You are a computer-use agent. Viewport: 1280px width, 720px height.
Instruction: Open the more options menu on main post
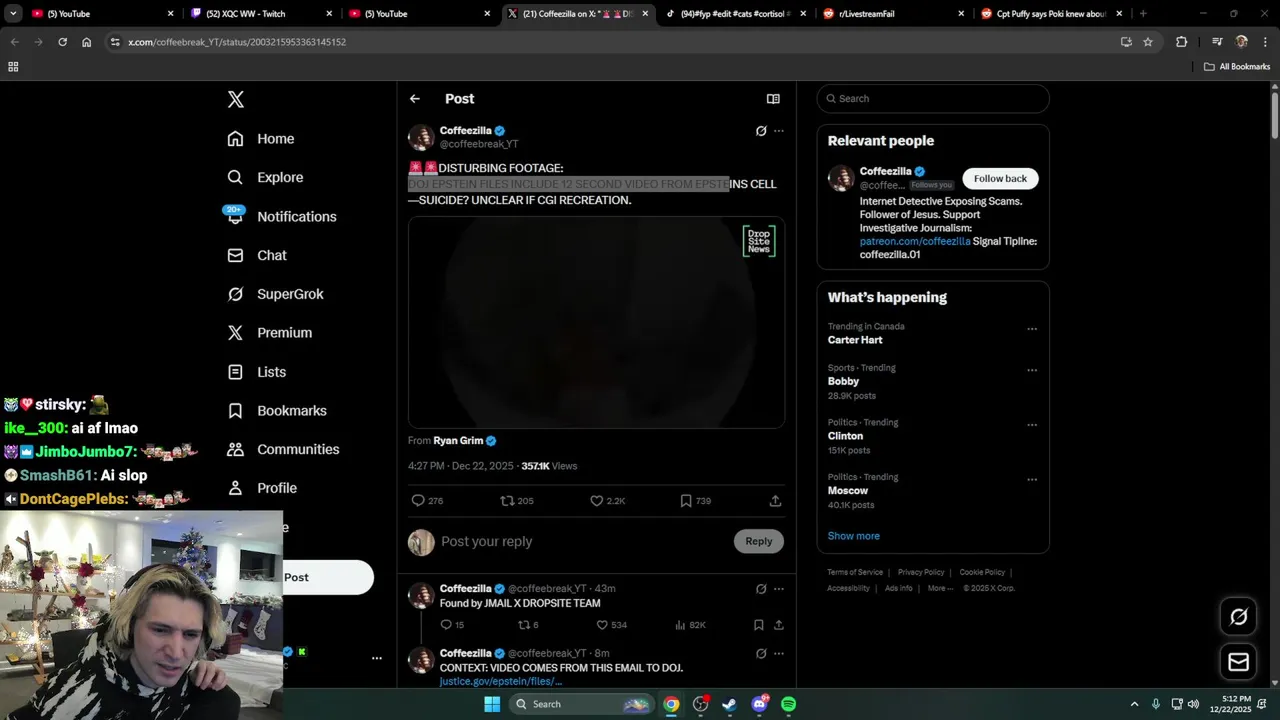(x=779, y=131)
